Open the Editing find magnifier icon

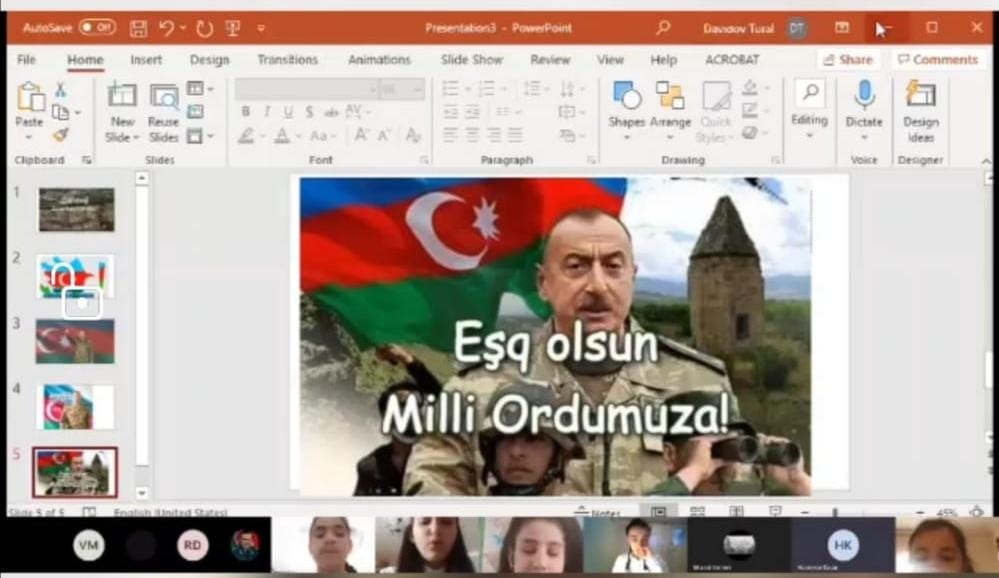point(810,93)
